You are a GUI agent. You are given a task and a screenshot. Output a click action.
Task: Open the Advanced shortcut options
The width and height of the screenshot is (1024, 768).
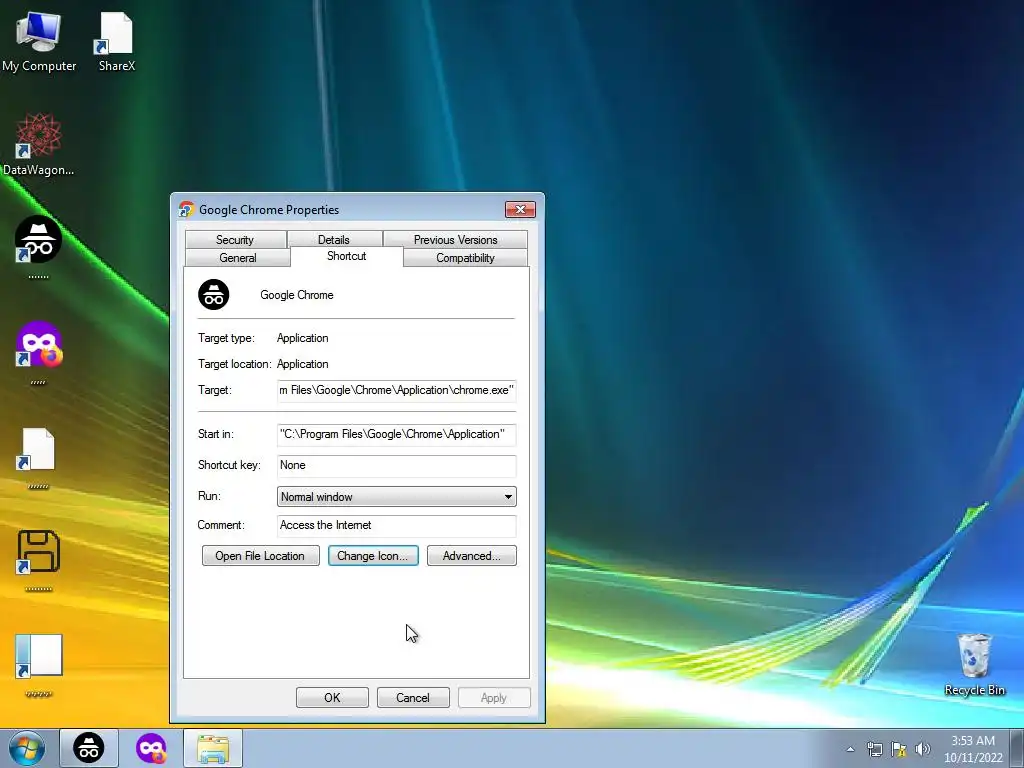pyautogui.click(x=472, y=556)
